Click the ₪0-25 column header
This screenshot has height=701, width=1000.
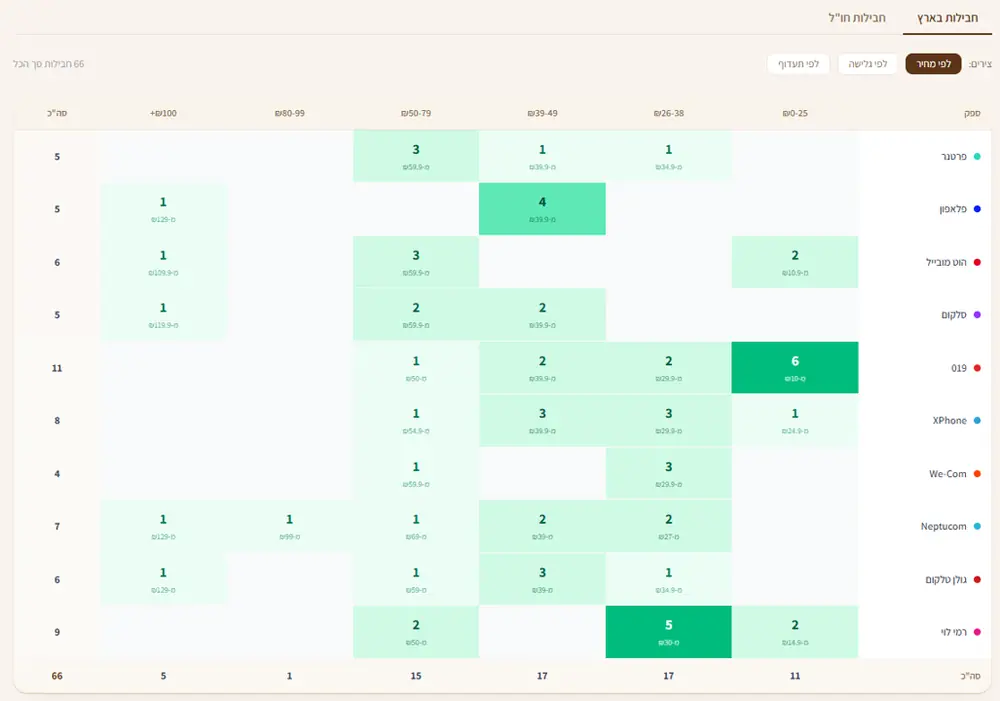[x=795, y=113]
